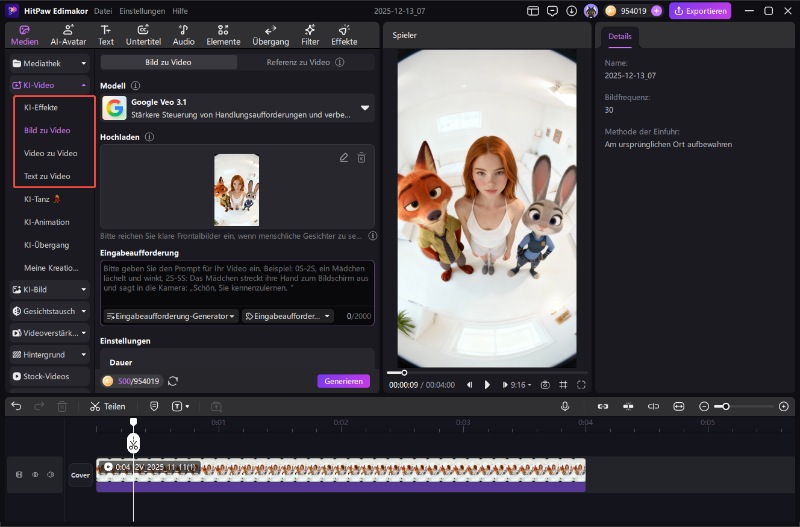800x527 pixels.
Task: Open the Effekte tab
Action: (344, 36)
